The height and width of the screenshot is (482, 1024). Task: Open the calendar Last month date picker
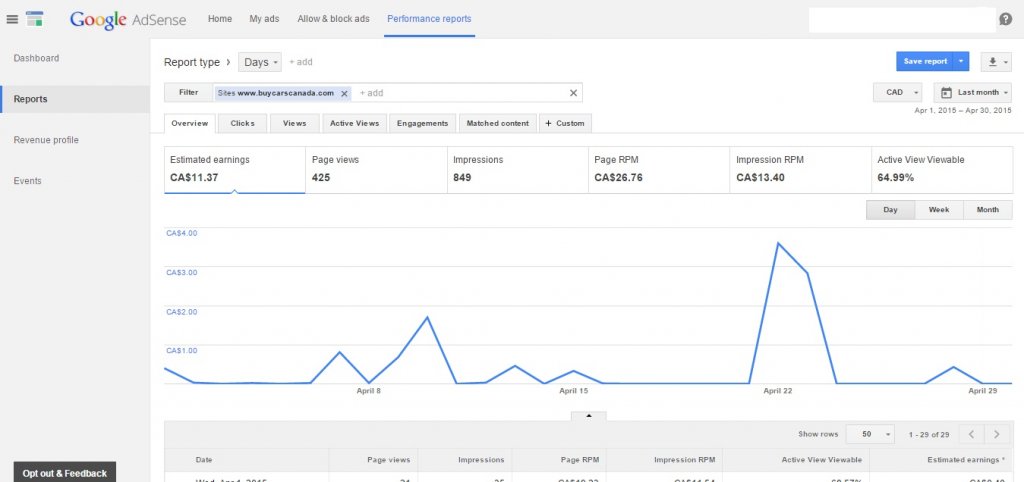(x=972, y=93)
